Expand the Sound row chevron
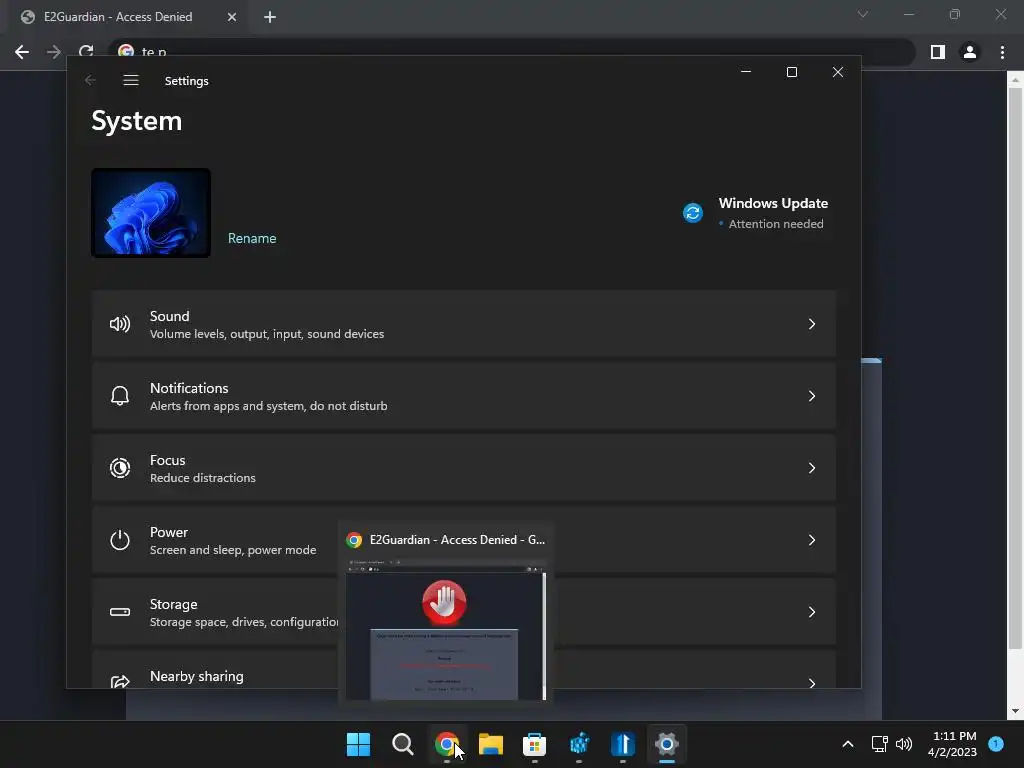 pyautogui.click(x=812, y=324)
